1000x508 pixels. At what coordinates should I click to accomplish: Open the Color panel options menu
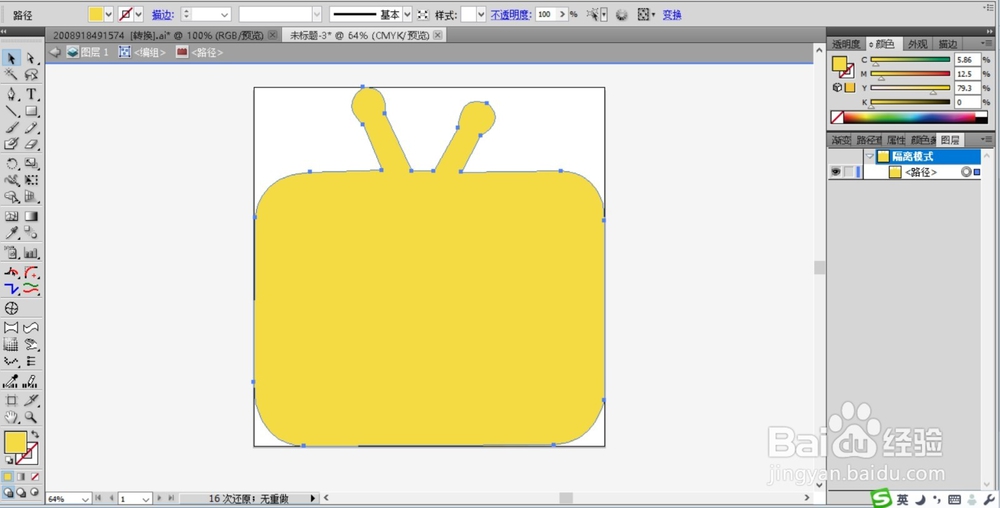pyautogui.click(x=987, y=43)
